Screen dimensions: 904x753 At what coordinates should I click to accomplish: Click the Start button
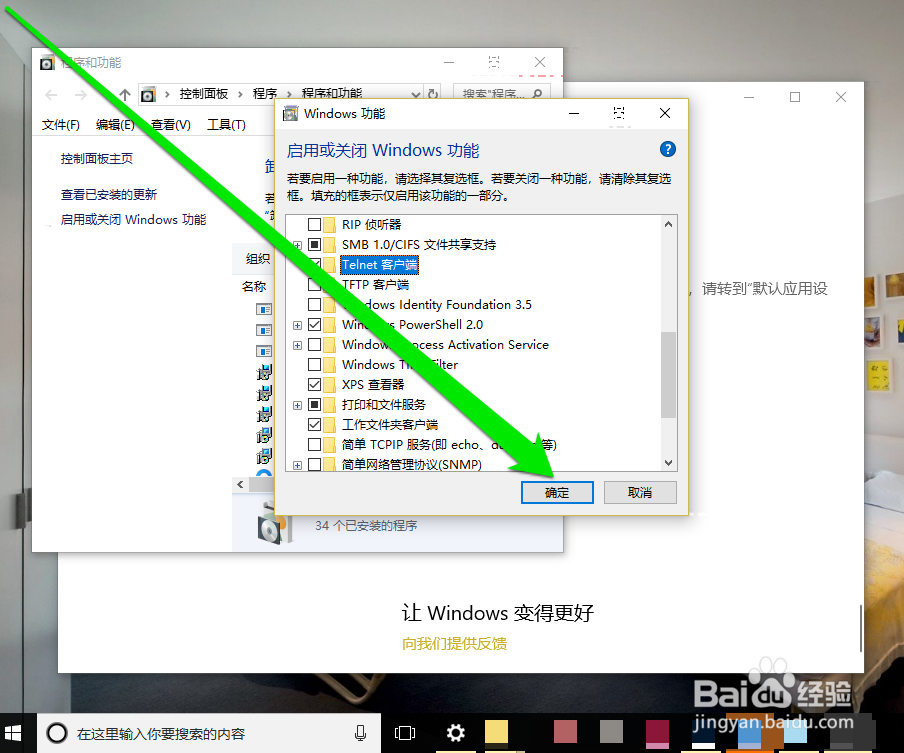coord(13,733)
